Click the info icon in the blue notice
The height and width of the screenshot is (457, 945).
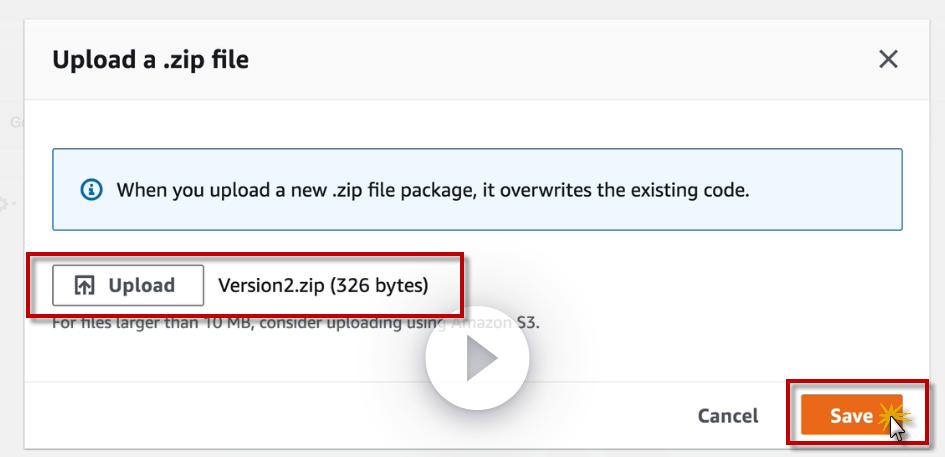91,189
